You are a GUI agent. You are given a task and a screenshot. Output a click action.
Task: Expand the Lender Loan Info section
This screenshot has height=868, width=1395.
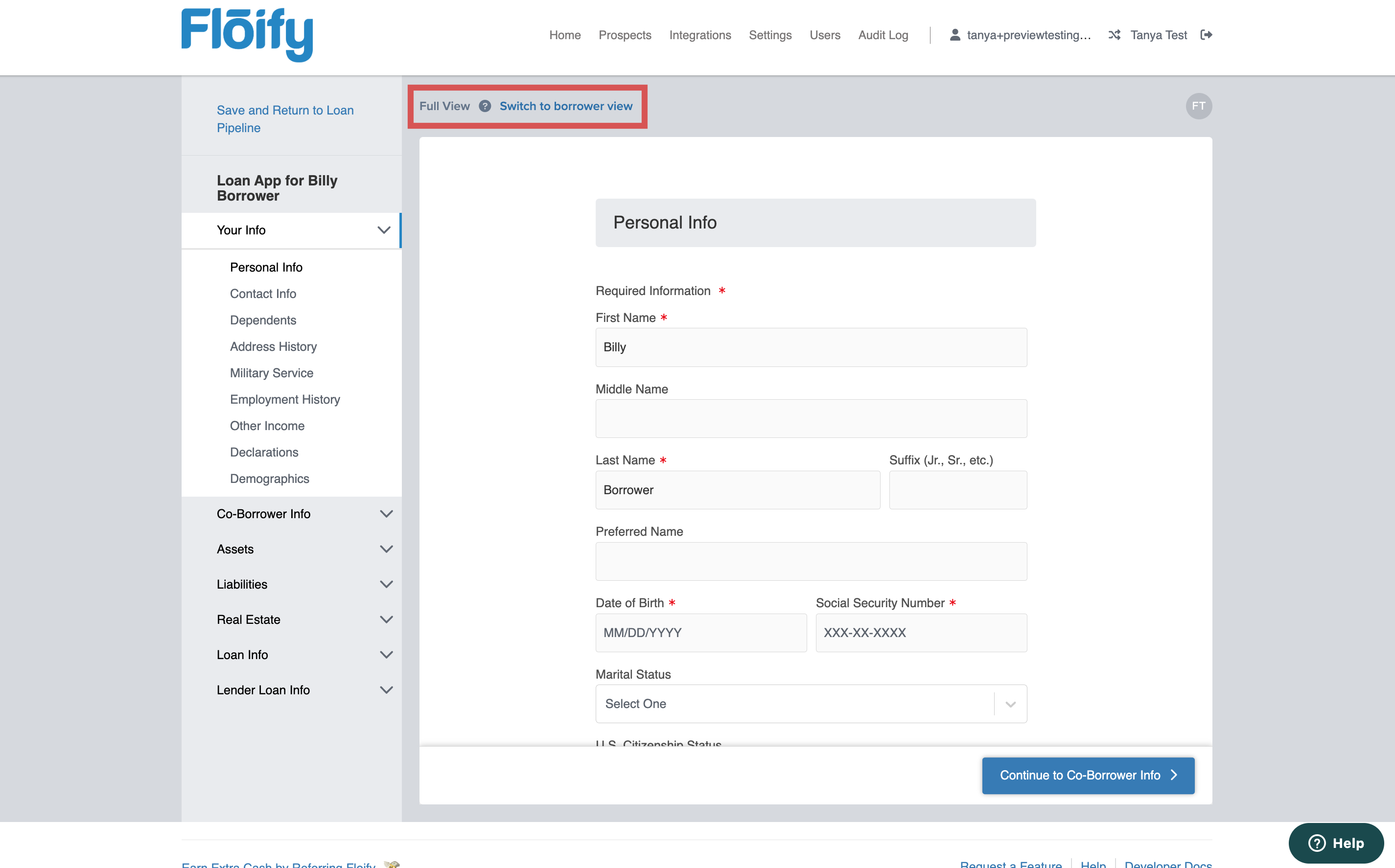coord(386,690)
